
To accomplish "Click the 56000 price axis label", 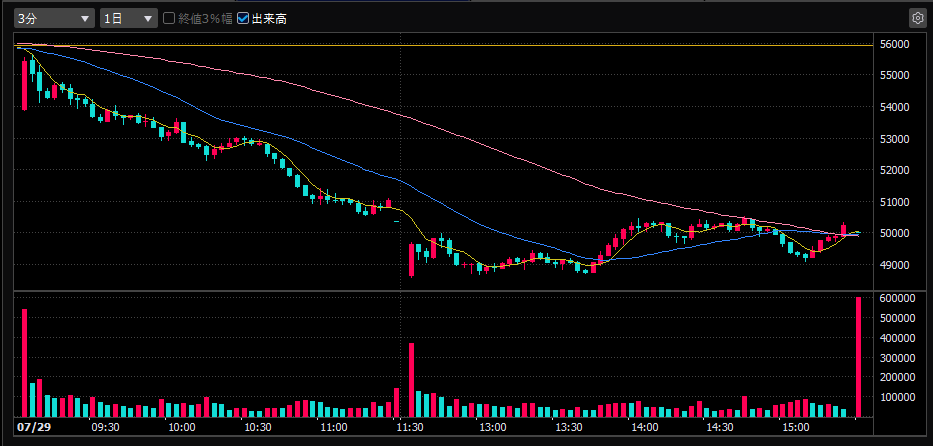I will coord(894,44).
